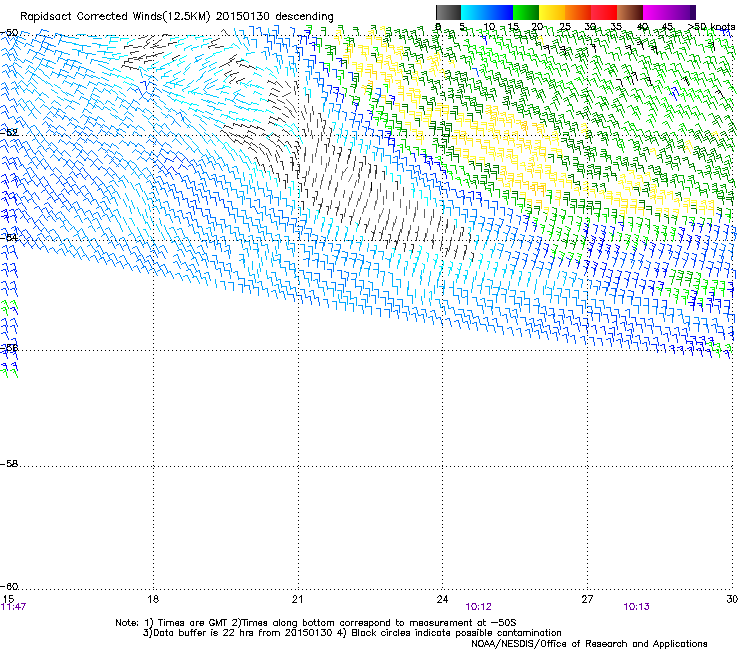Click the '-50' latitude axis label
The image size is (740, 650).
pyautogui.click(x=9, y=33)
